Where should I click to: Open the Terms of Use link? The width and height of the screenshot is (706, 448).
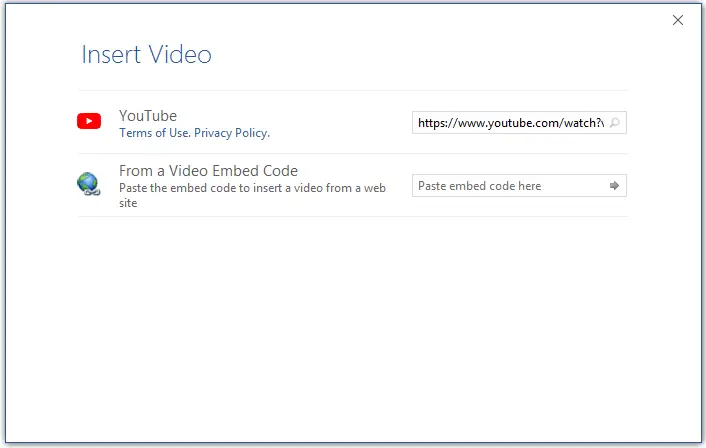tap(154, 133)
